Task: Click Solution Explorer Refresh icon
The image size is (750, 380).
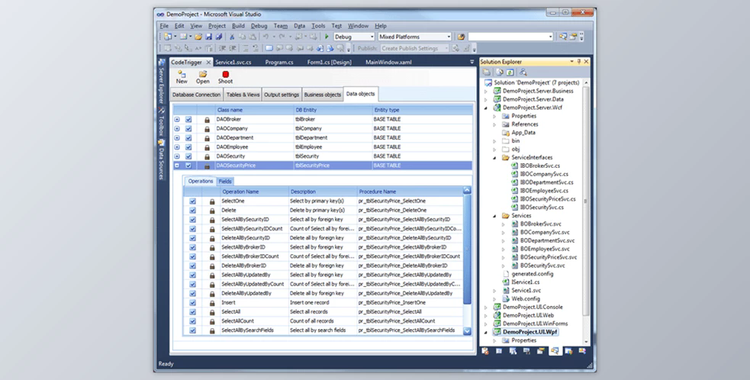Action: [510, 72]
